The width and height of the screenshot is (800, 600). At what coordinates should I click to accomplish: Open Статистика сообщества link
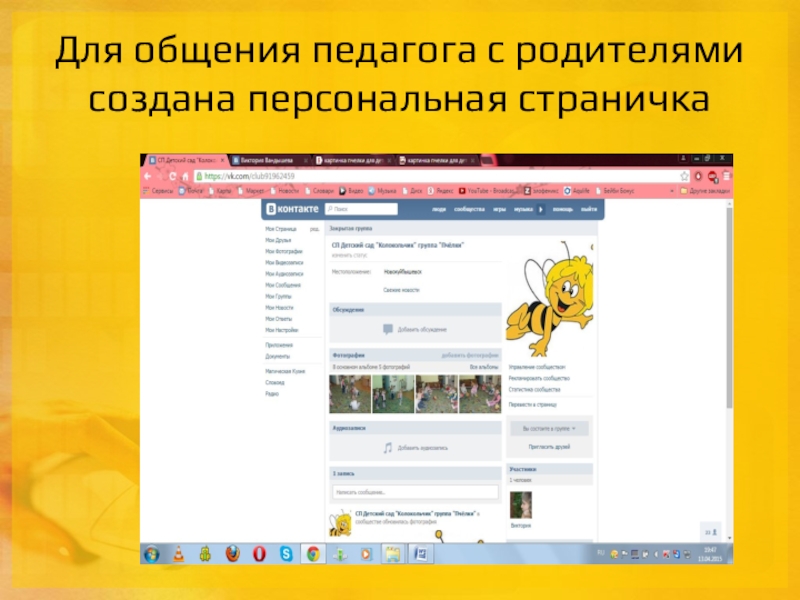point(534,389)
